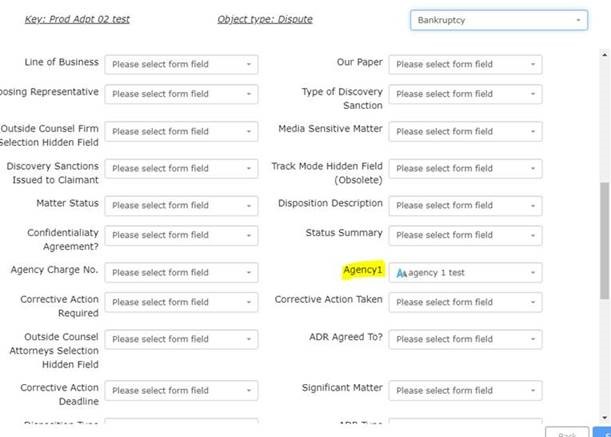Expand Agency Charge No. dropdown

(182, 272)
